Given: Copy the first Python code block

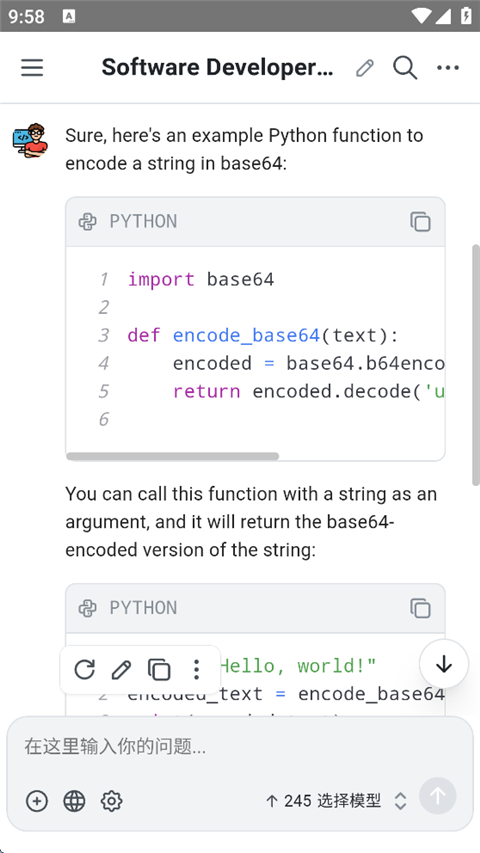Looking at the screenshot, I should (x=420, y=221).
